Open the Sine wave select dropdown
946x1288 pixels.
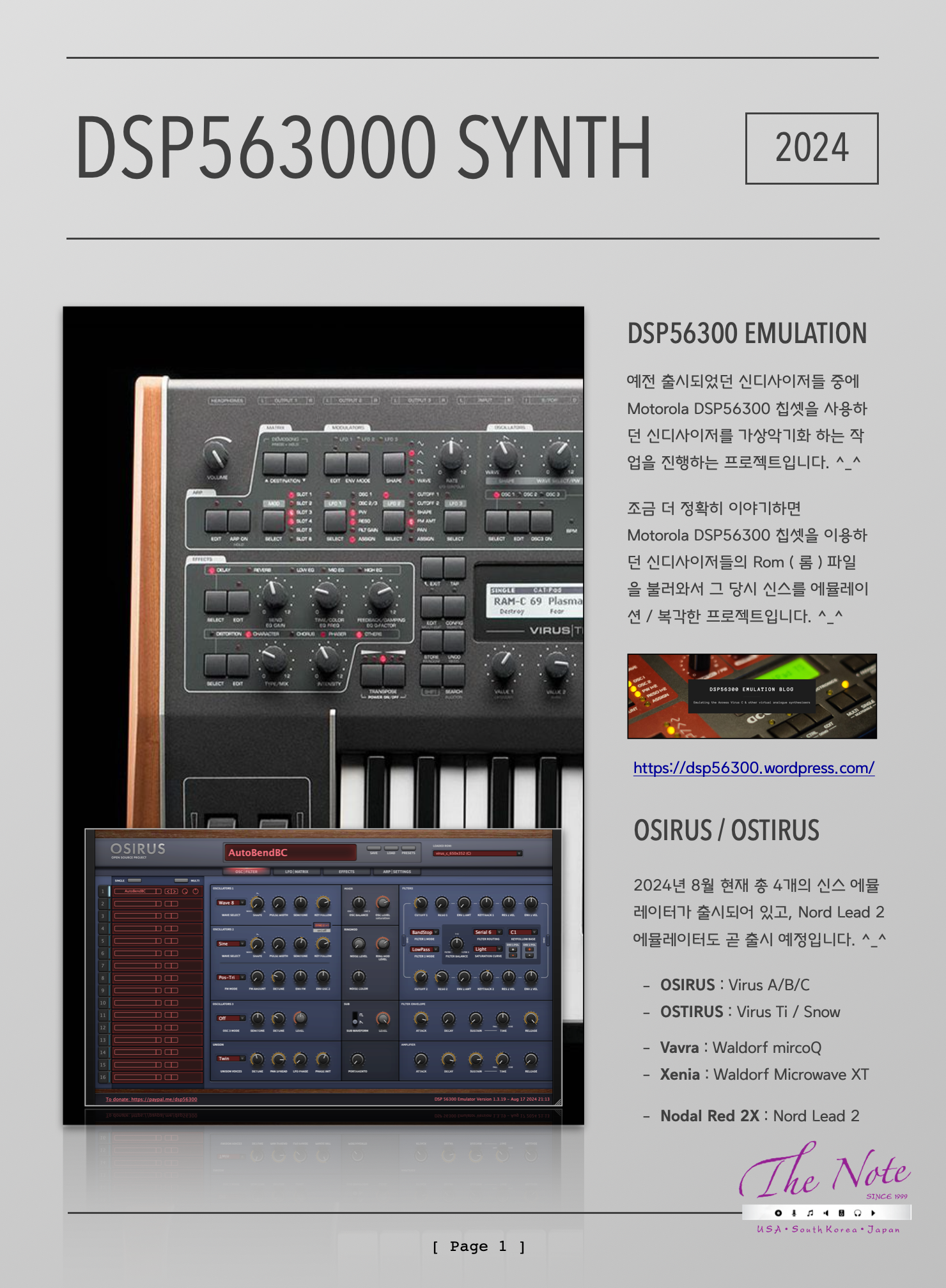(231, 944)
